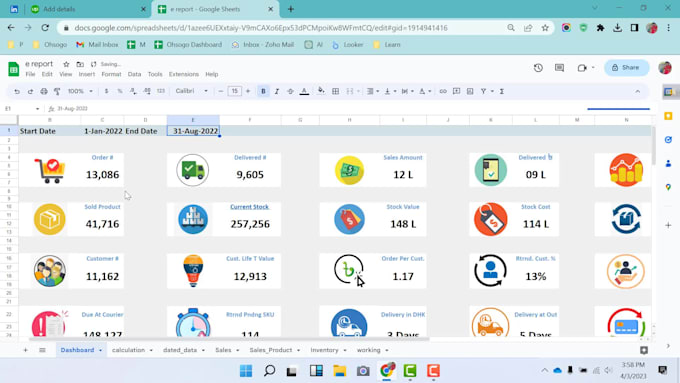Open the Data menu
The height and width of the screenshot is (383, 680).
coord(134,74)
